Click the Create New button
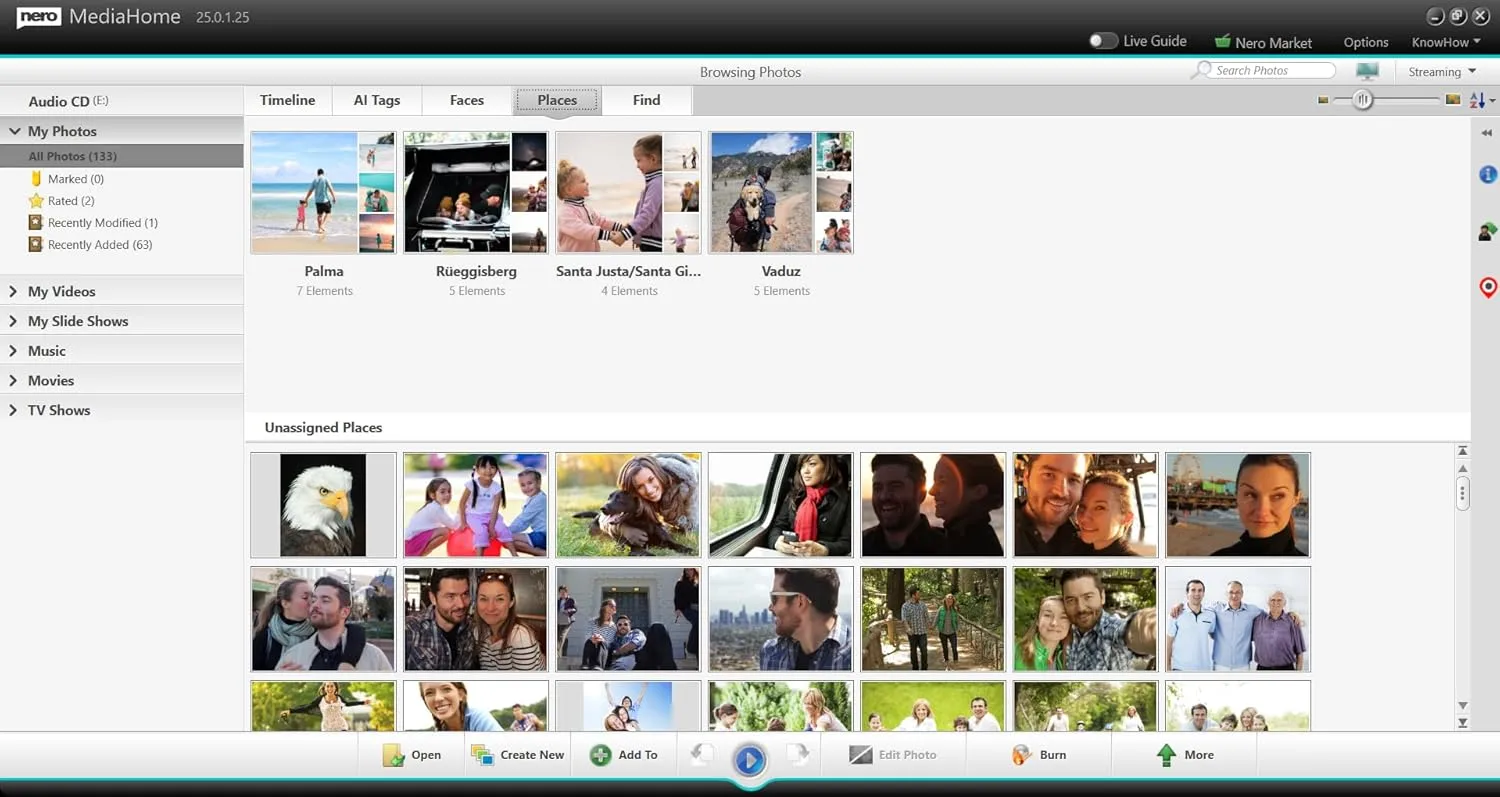This screenshot has width=1500, height=797. click(x=517, y=754)
